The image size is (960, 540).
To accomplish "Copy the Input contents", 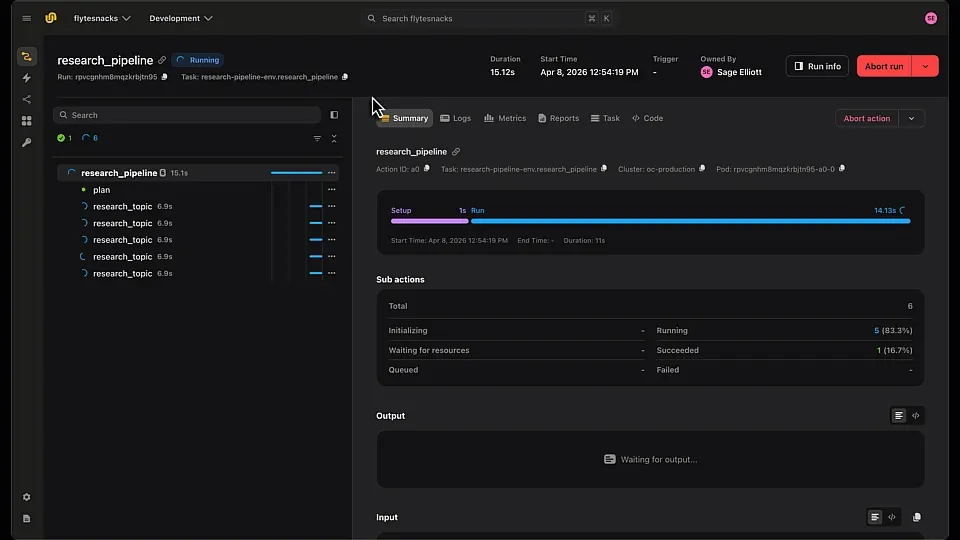I will (917, 517).
